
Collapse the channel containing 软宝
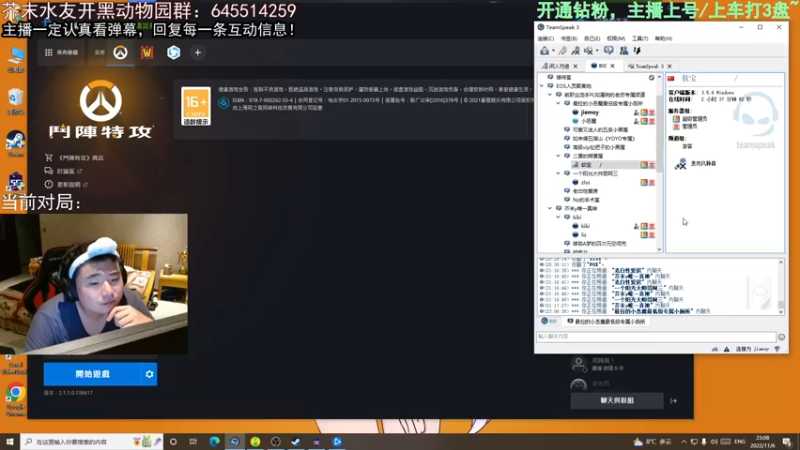tap(558, 156)
